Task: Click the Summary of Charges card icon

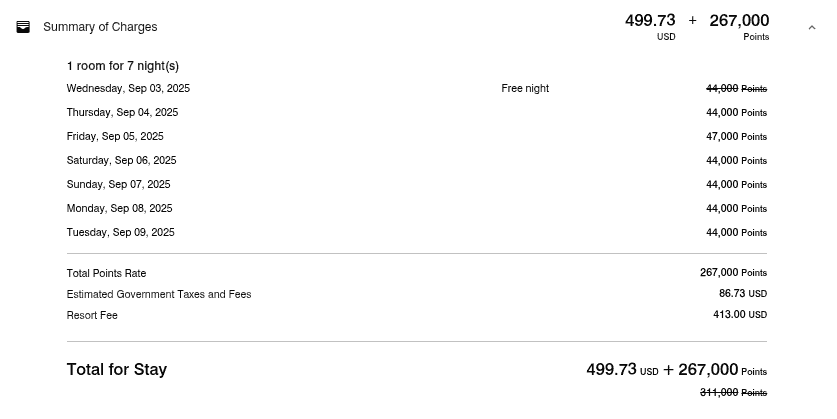Action: tap(23, 27)
